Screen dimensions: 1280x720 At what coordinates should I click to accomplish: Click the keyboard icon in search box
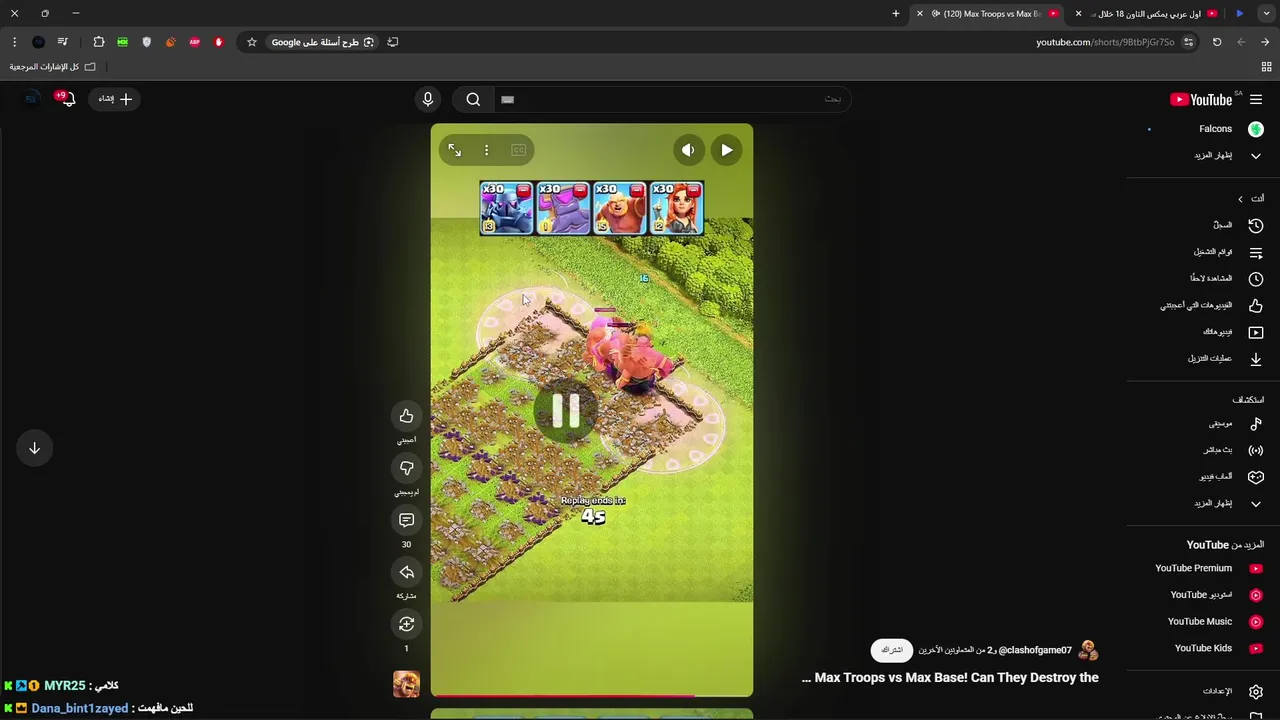point(507,99)
